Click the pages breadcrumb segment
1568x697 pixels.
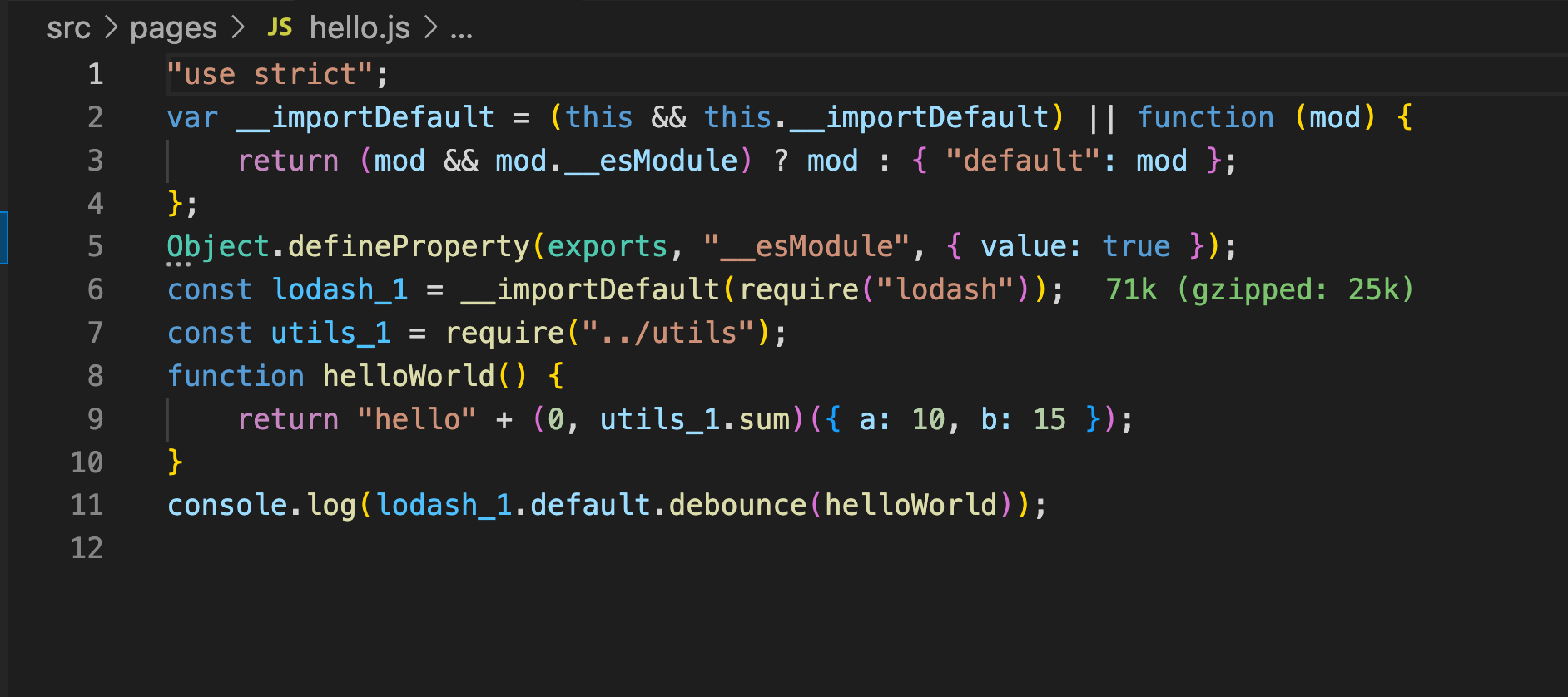173,28
